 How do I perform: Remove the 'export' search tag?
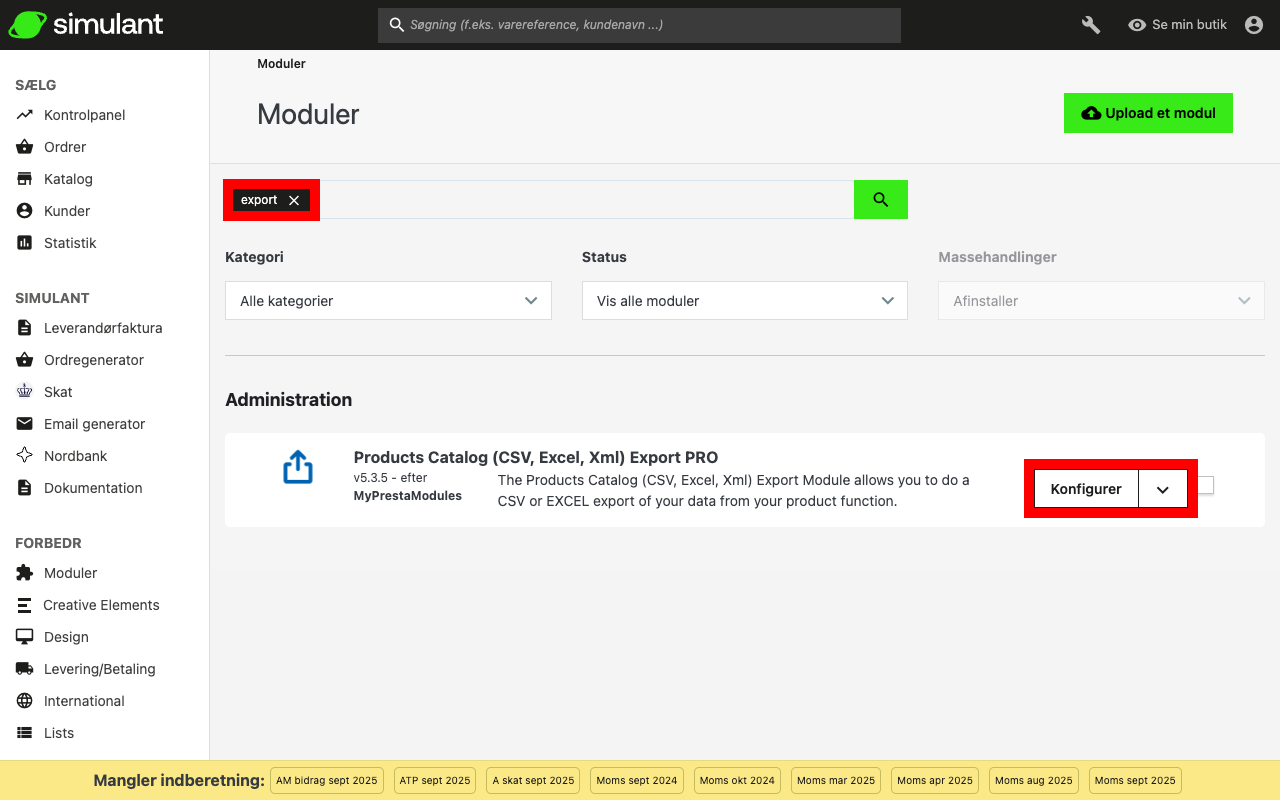pos(294,200)
